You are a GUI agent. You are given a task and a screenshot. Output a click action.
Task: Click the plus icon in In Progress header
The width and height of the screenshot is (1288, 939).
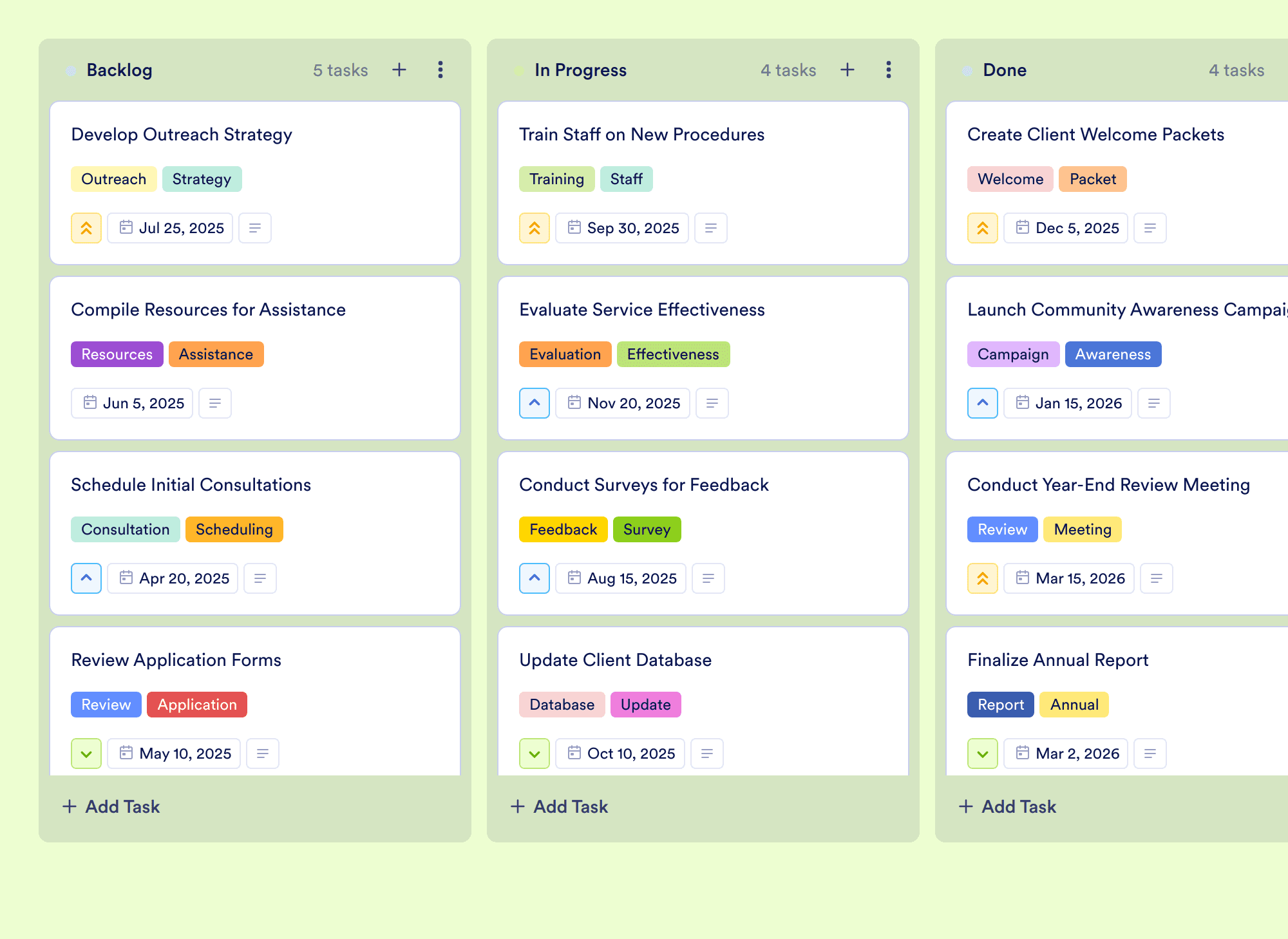click(x=848, y=70)
